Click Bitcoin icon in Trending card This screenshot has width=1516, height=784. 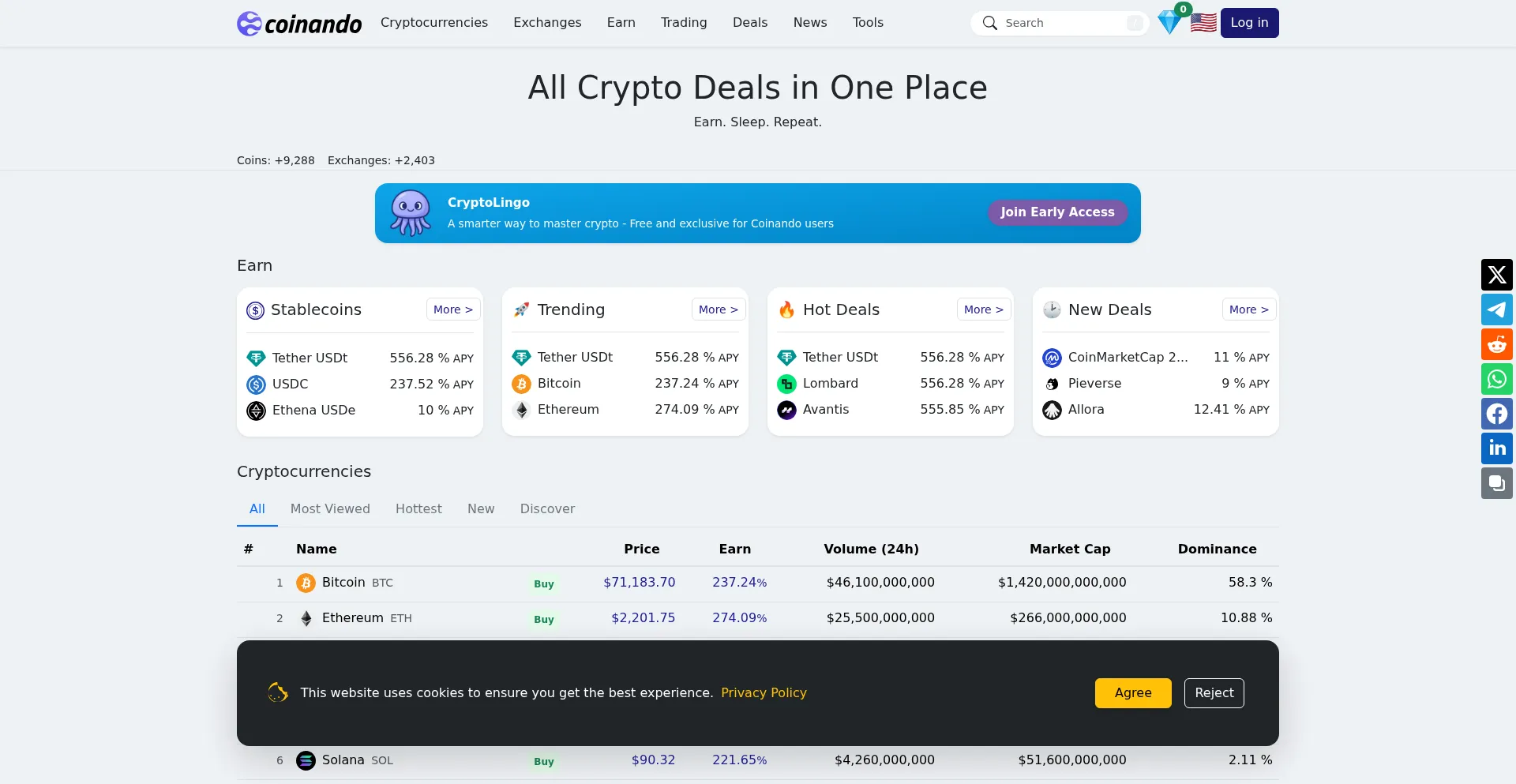click(521, 384)
